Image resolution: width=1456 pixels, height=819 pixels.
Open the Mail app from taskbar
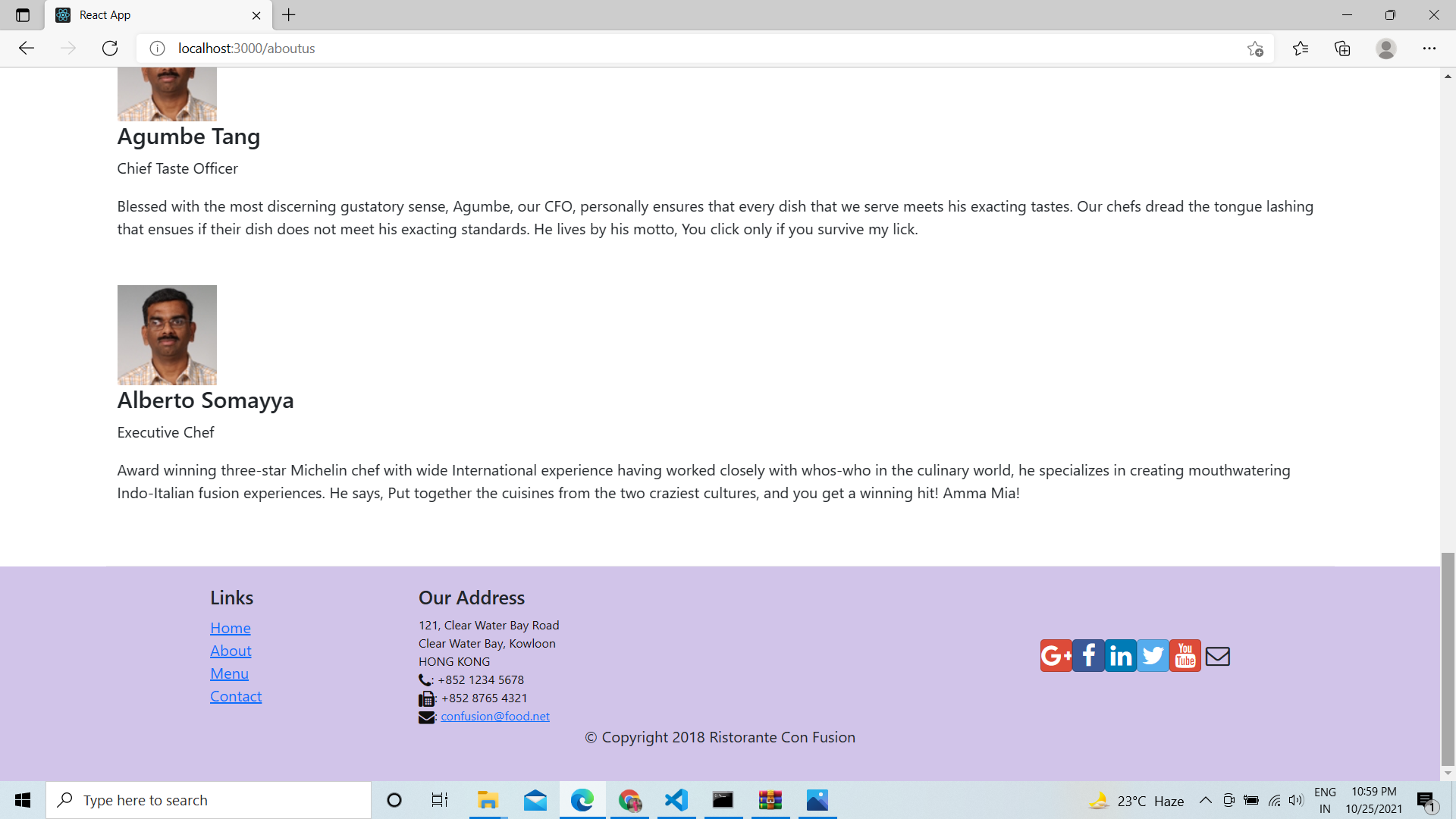[535, 800]
